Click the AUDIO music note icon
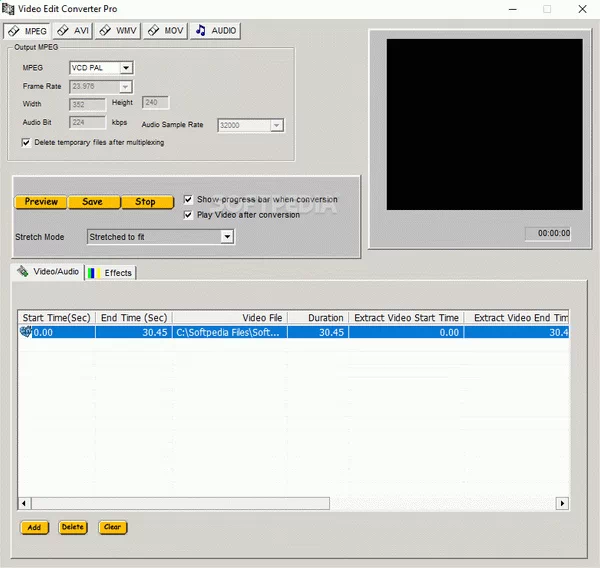Screen dimensions: 600x568 (200, 31)
